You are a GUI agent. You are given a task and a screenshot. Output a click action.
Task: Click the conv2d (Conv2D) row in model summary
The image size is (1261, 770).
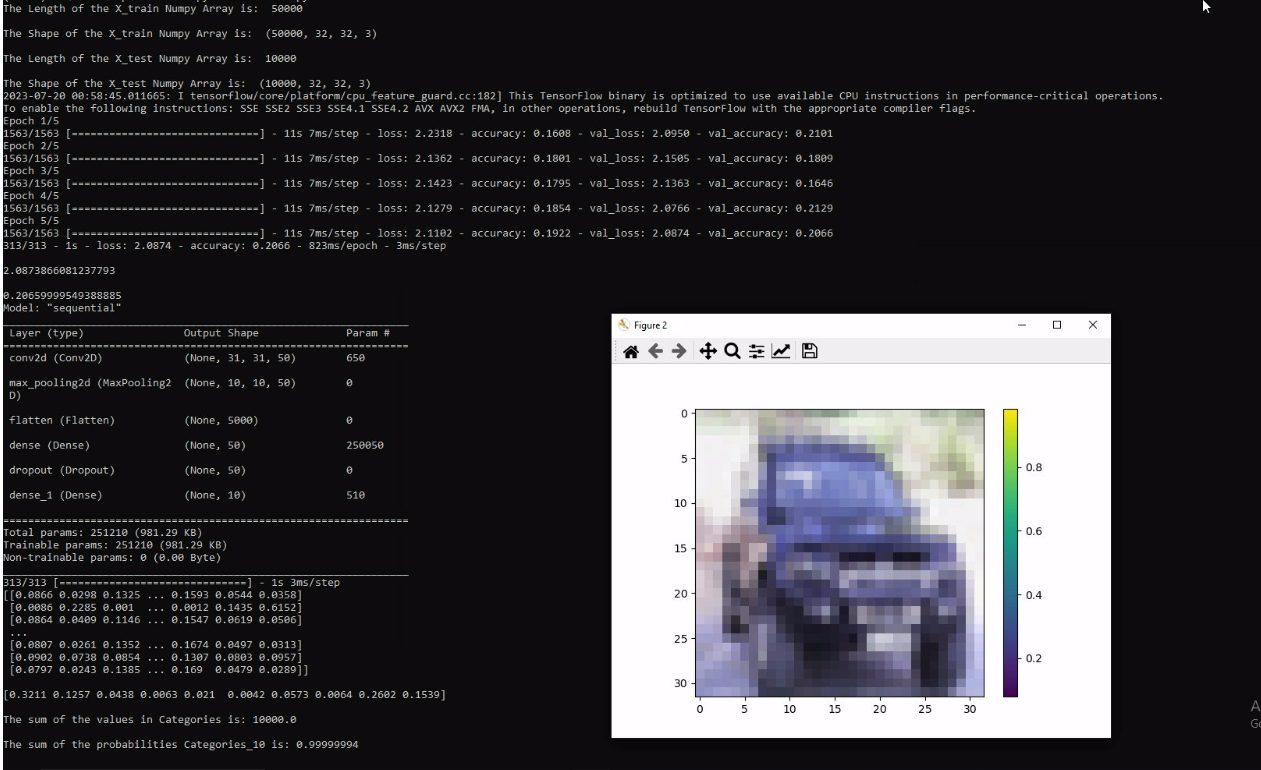(56, 358)
